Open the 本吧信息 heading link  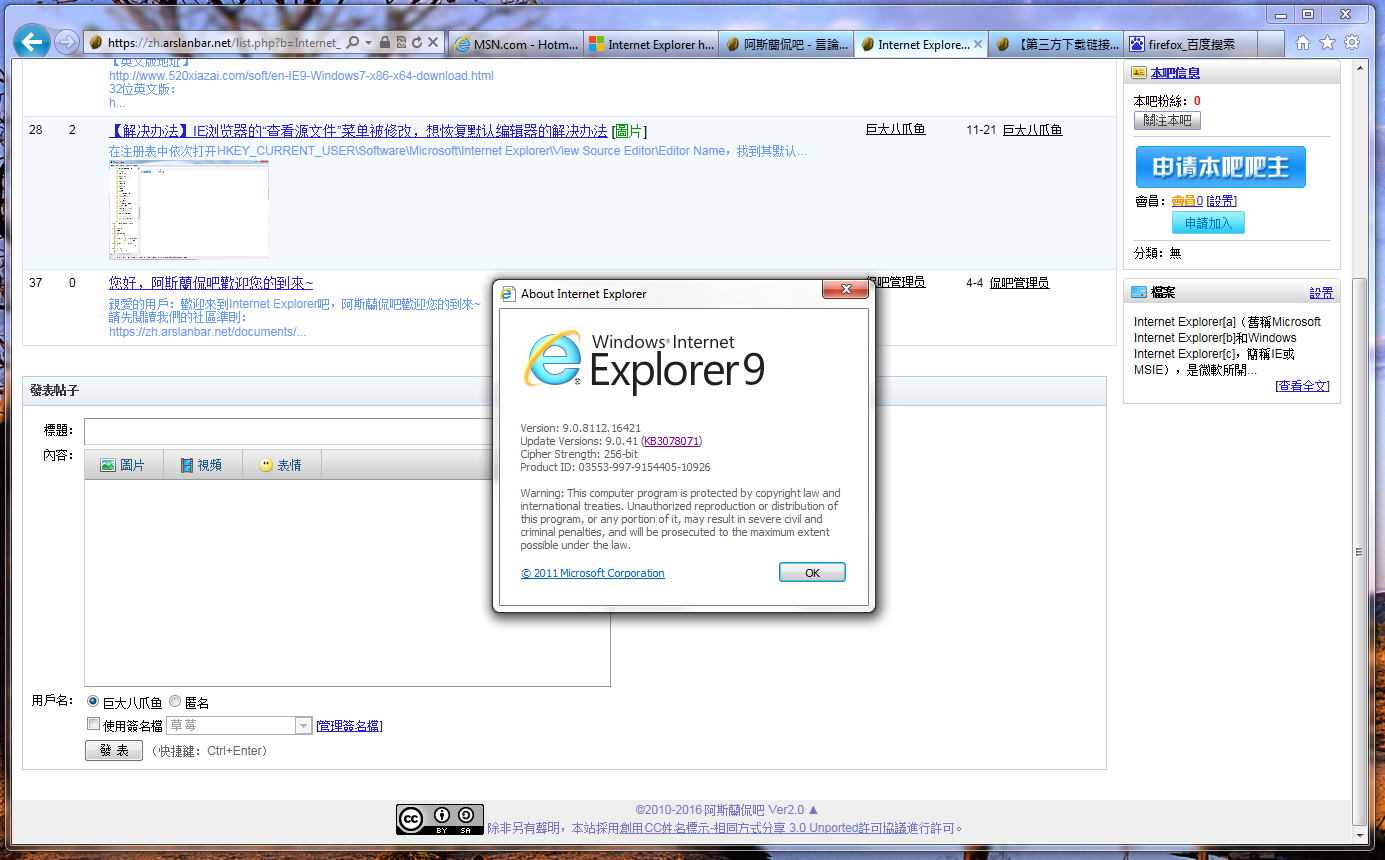[x=1175, y=73]
